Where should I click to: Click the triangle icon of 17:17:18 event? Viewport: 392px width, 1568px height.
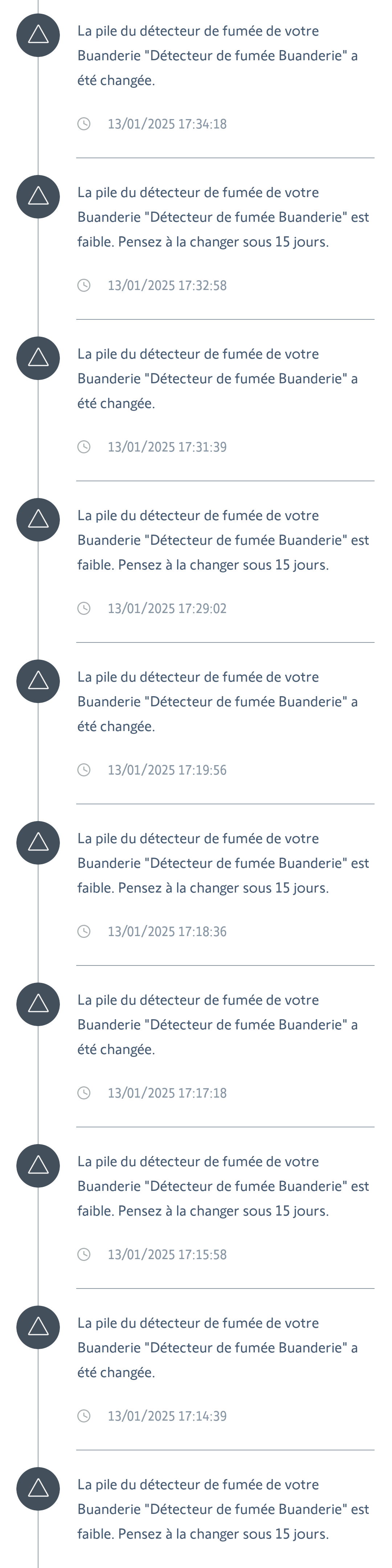pos(38,1004)
